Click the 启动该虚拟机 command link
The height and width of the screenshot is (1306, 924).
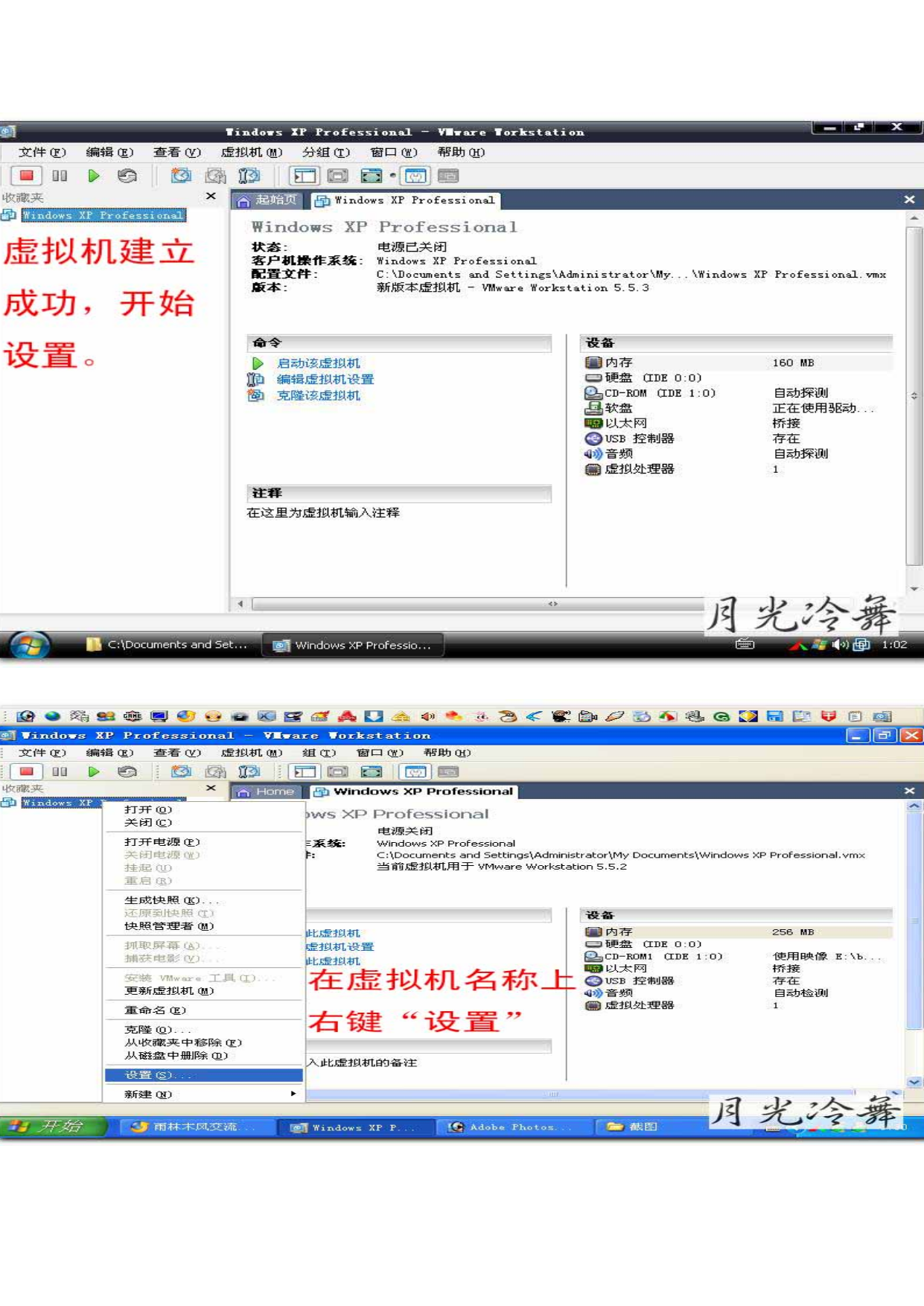318,363
